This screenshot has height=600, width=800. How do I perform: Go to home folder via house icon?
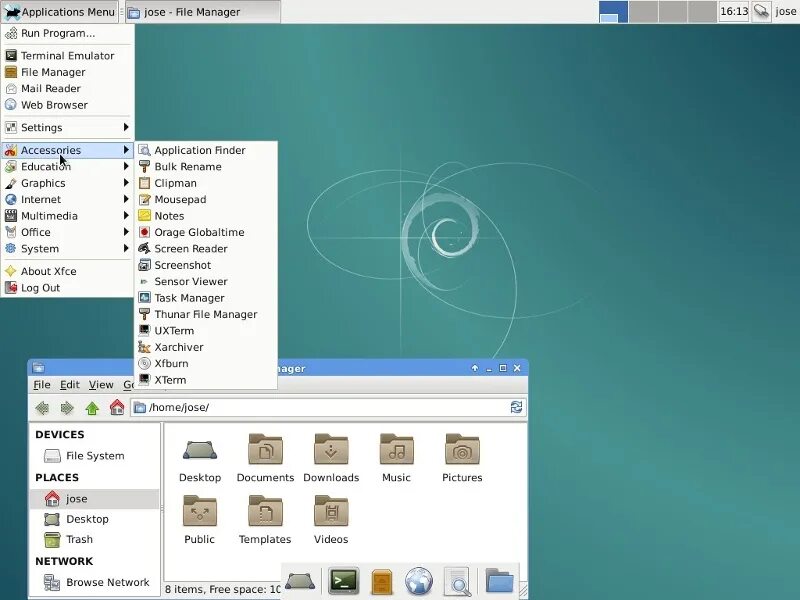[117, 407]
